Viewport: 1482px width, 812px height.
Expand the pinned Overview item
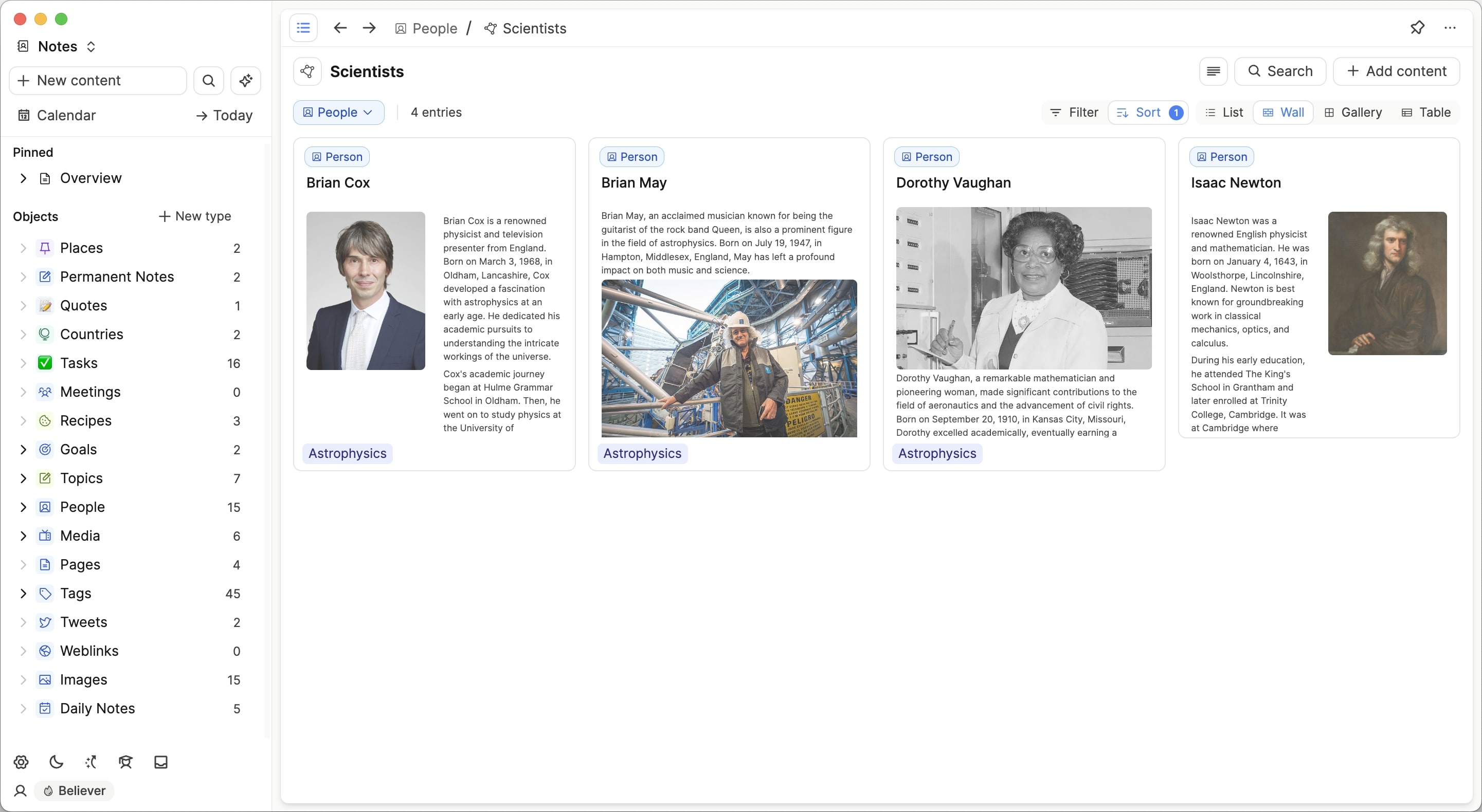pos(23,178)
